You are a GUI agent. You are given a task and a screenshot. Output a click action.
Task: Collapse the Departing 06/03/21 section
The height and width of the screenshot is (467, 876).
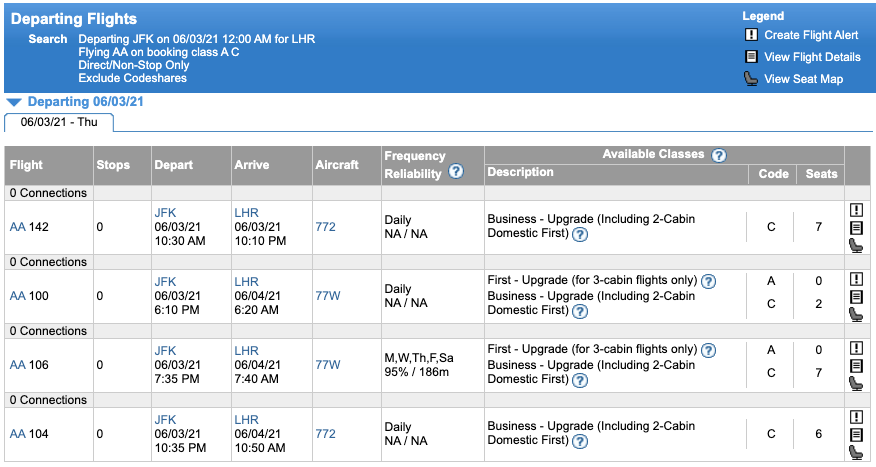(14, 102)
